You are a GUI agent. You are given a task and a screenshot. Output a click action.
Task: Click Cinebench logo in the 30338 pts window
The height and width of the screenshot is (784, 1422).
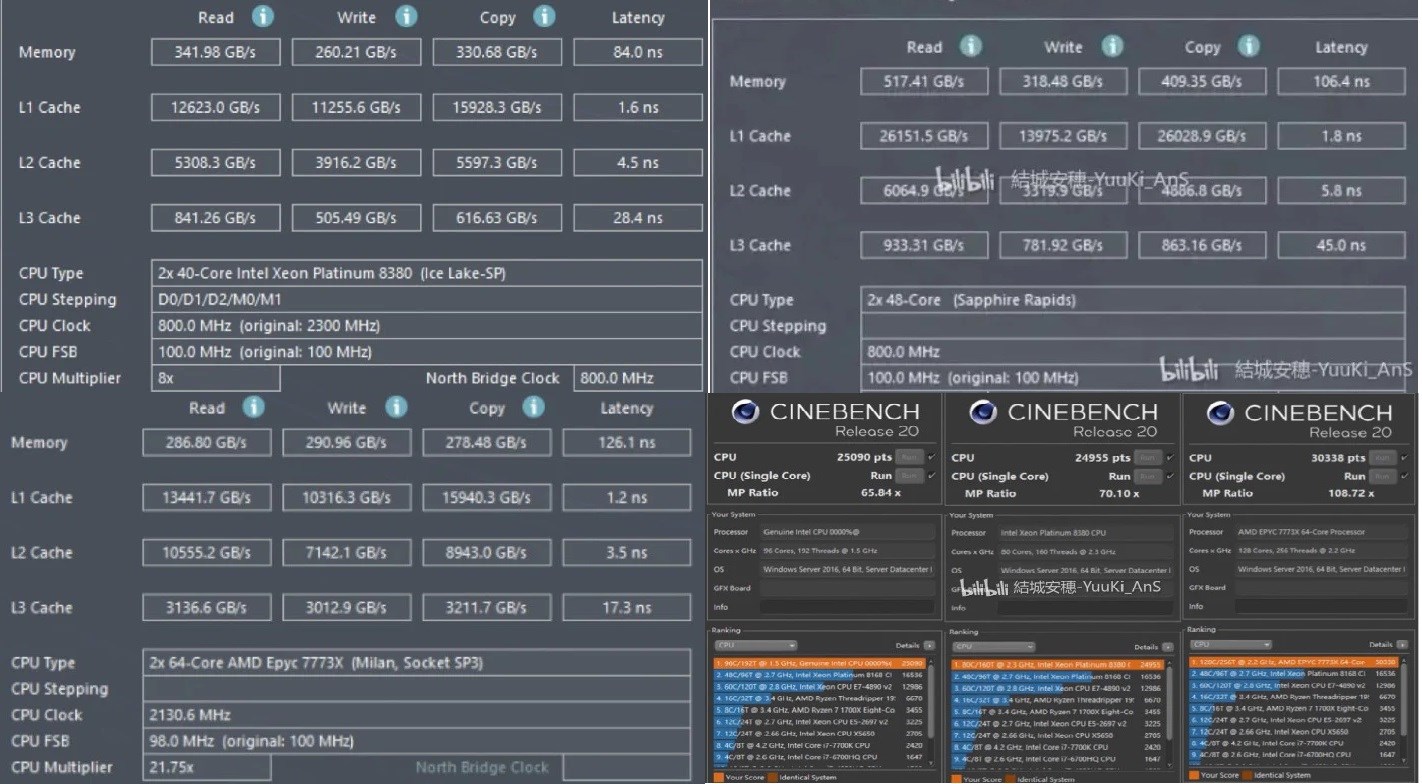pyautogui.click(x=1221, y=413)
